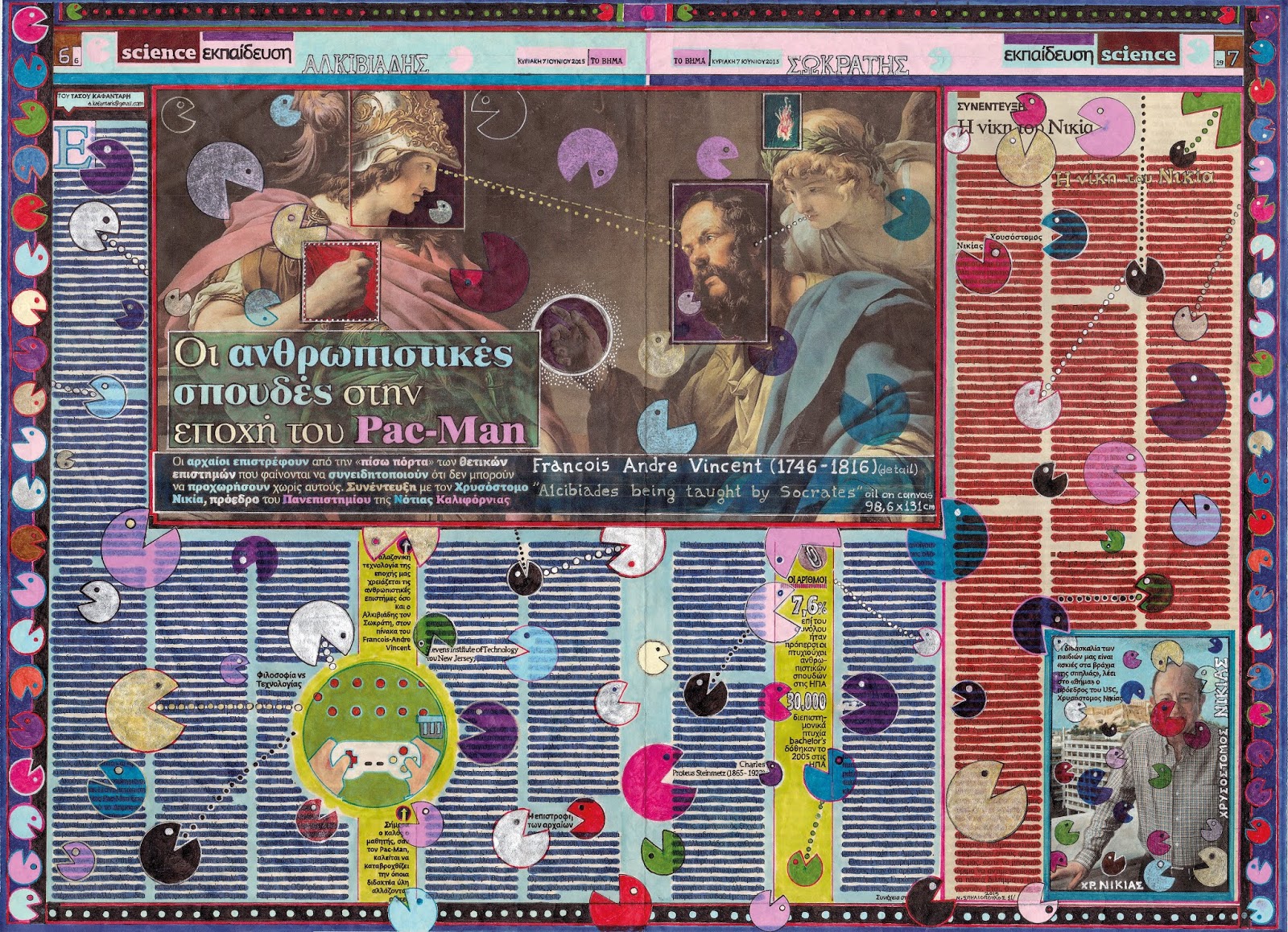
Task: Click the quote beginning 'Η διδασκαλία των παιδιών μας'
Action: click(x=1091, y=674)
